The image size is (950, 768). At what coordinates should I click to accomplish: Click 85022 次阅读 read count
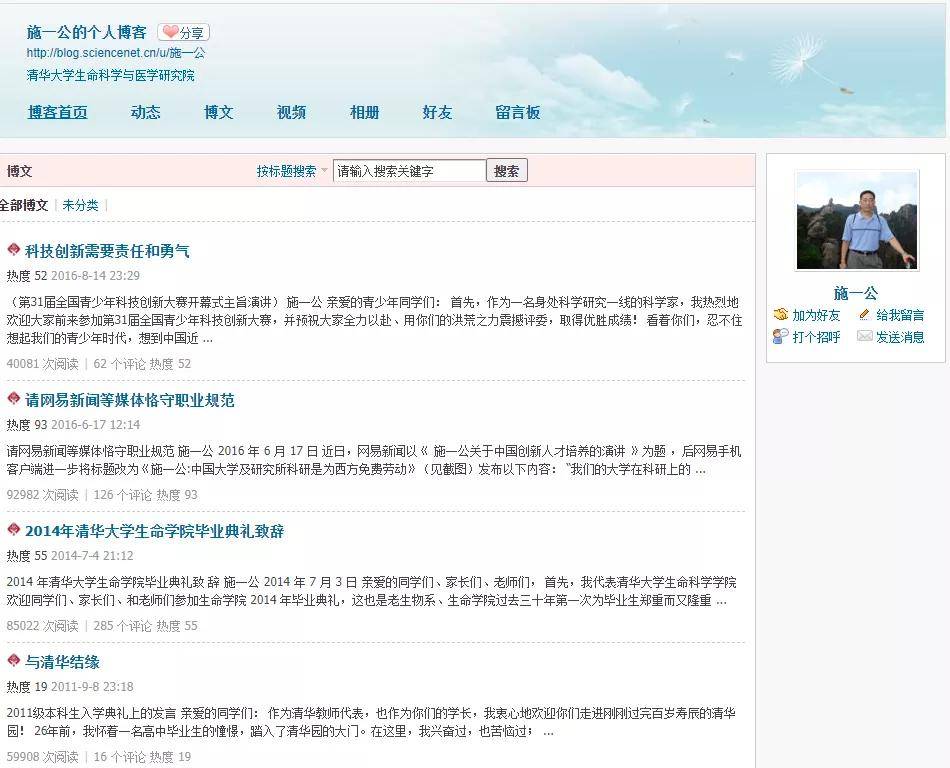coord(42,625)
